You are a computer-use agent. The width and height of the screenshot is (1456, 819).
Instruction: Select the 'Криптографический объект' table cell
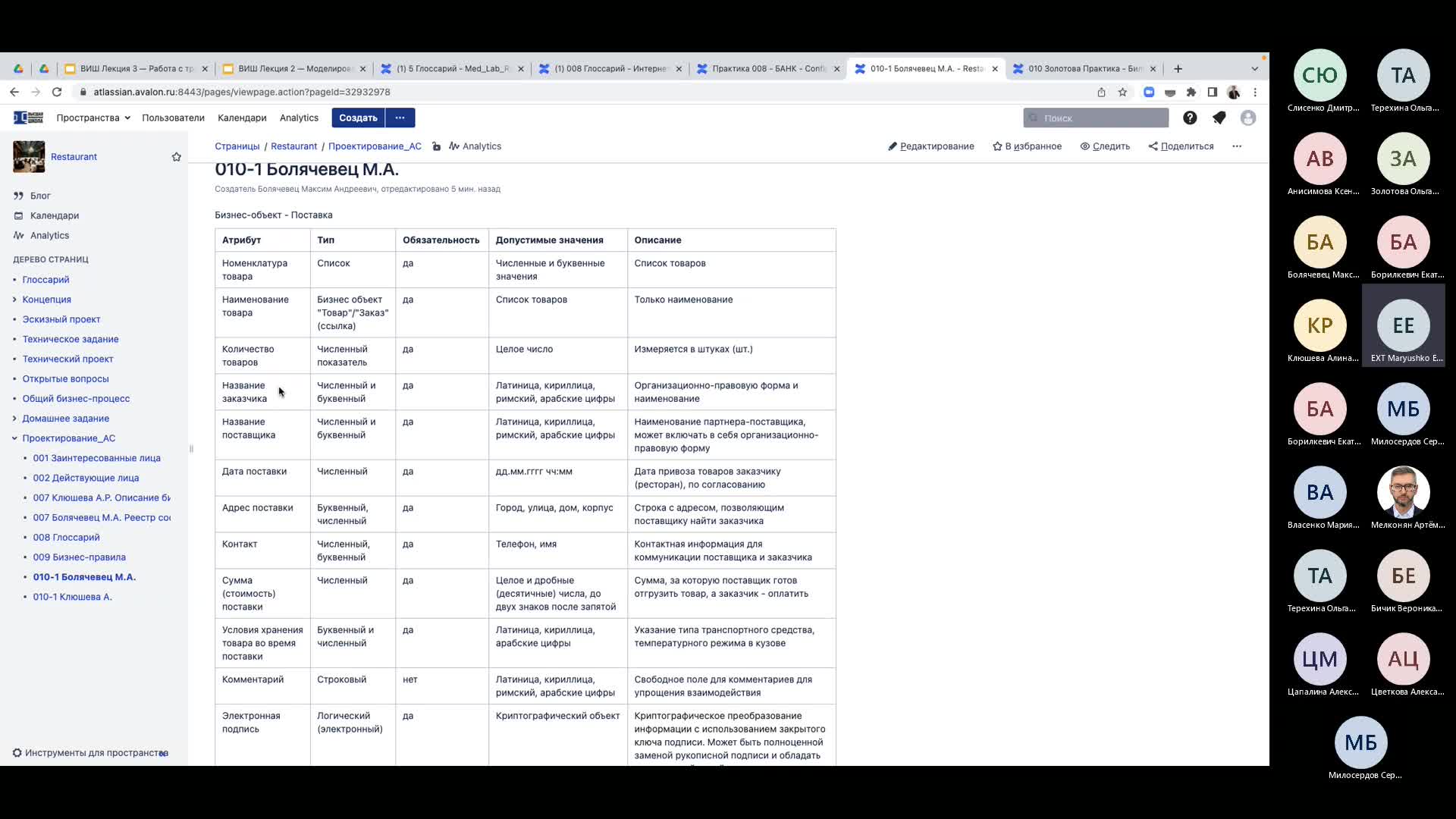tap(557, 735)
